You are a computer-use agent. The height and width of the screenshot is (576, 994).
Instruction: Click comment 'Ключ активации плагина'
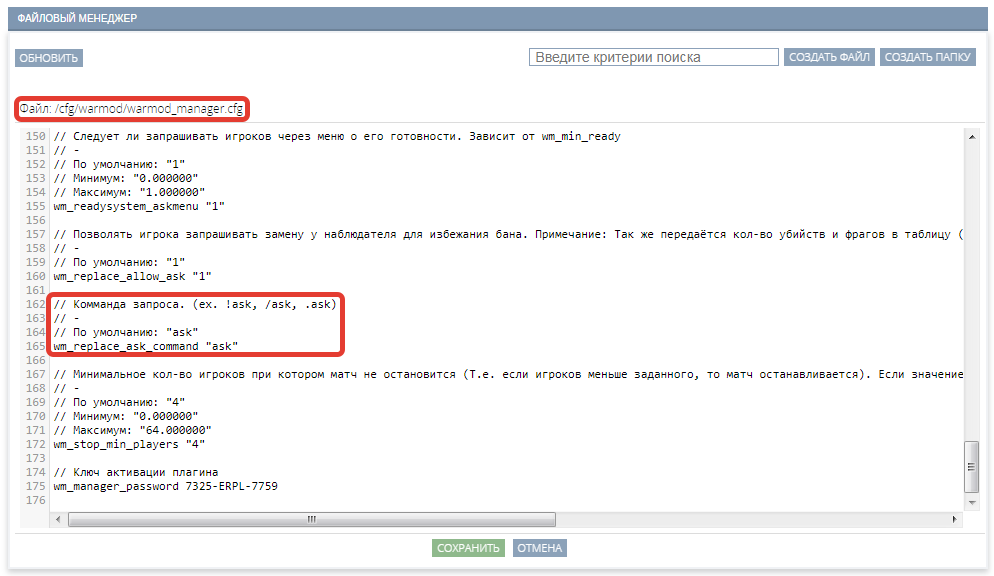coord(136,473)
